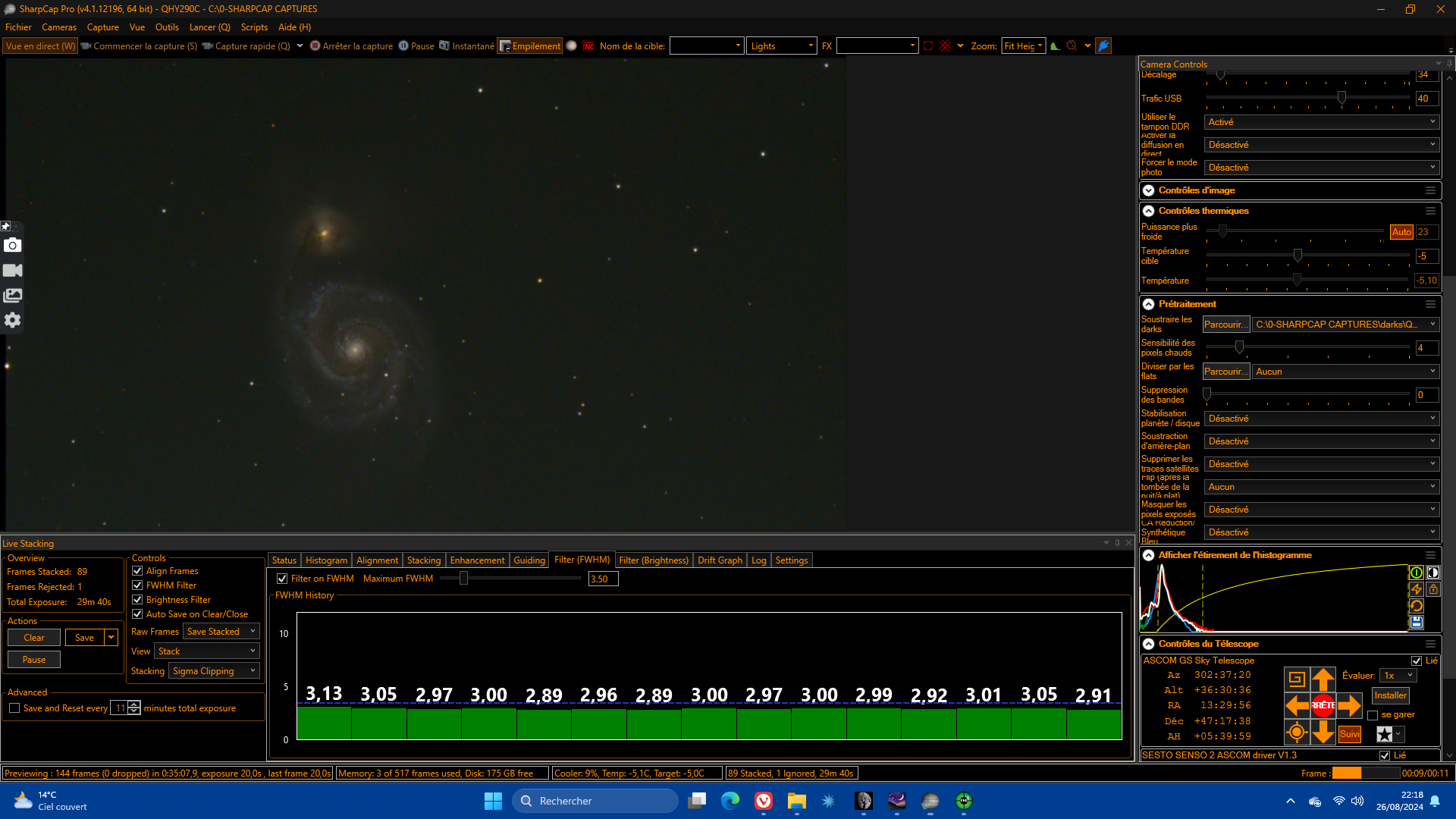
Task: Enable Save and Reset every checkbox
Action: point(14,708)
